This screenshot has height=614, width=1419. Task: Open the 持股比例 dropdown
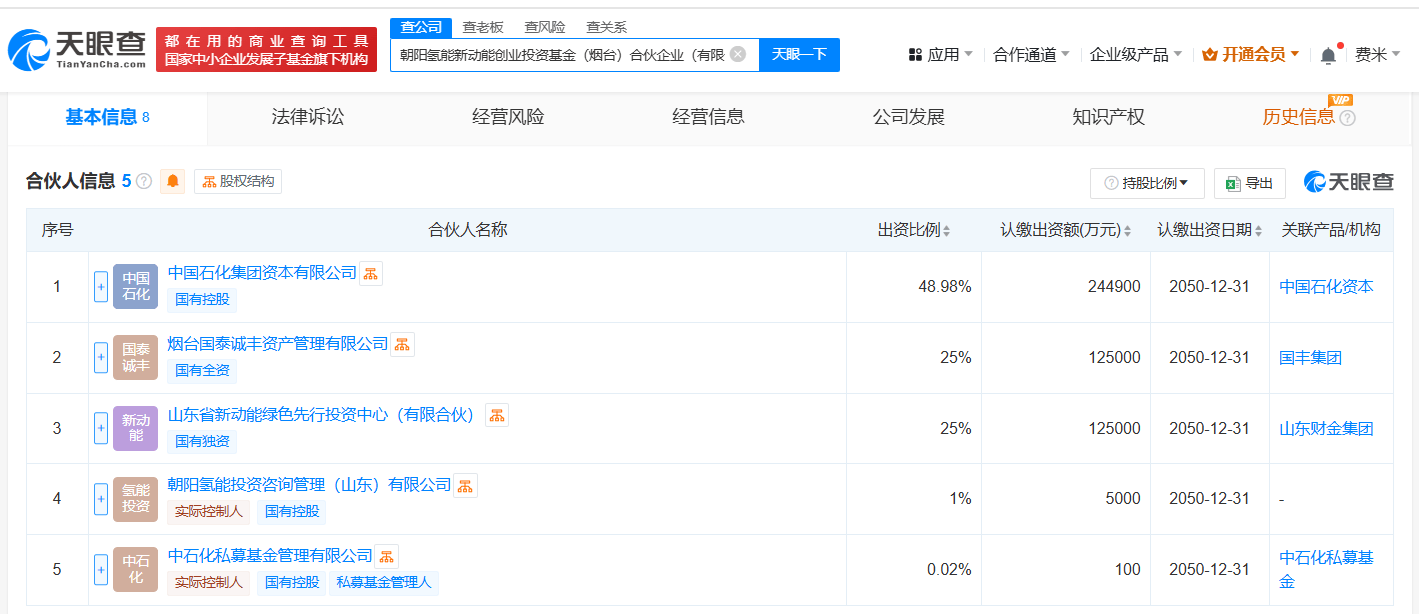point(1147,183)
